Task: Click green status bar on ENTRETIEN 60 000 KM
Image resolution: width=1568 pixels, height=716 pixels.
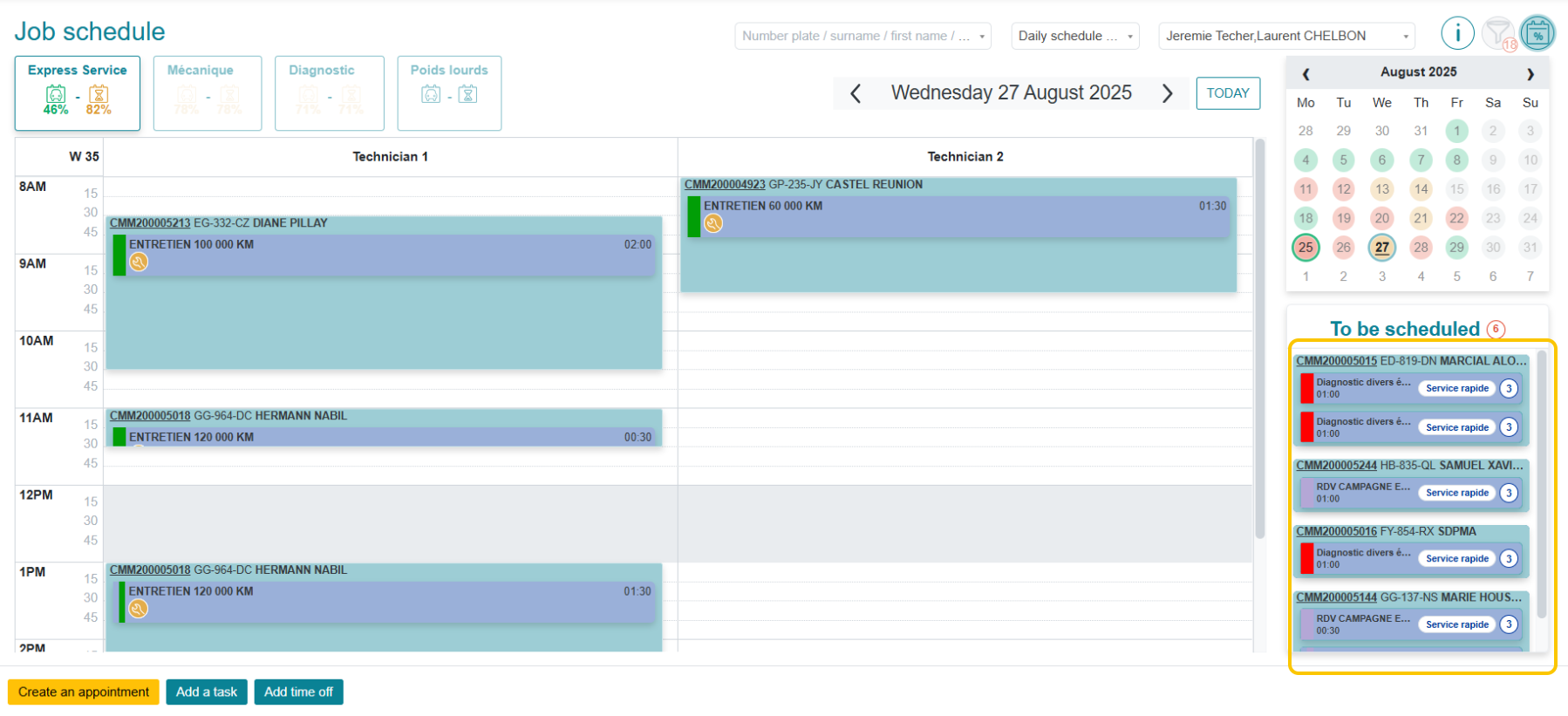Action: pyautogui.click(x=694, y=217)
